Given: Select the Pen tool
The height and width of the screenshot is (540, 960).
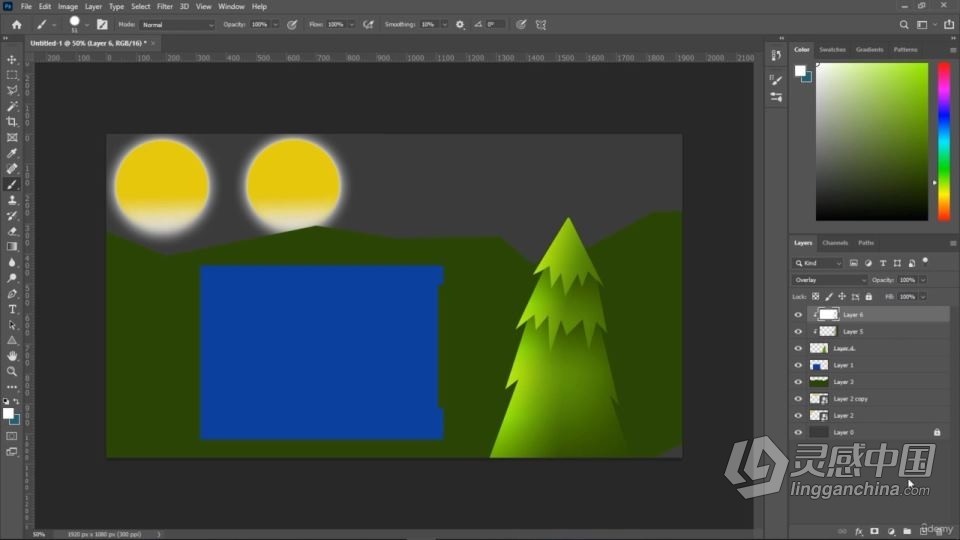Looking at the screenshot, I should 12,294.
